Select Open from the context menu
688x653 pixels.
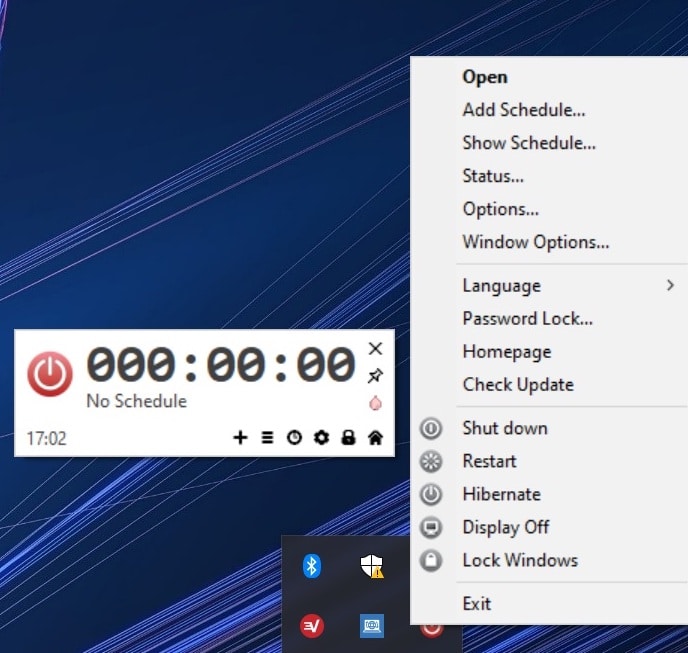point(485,77)
